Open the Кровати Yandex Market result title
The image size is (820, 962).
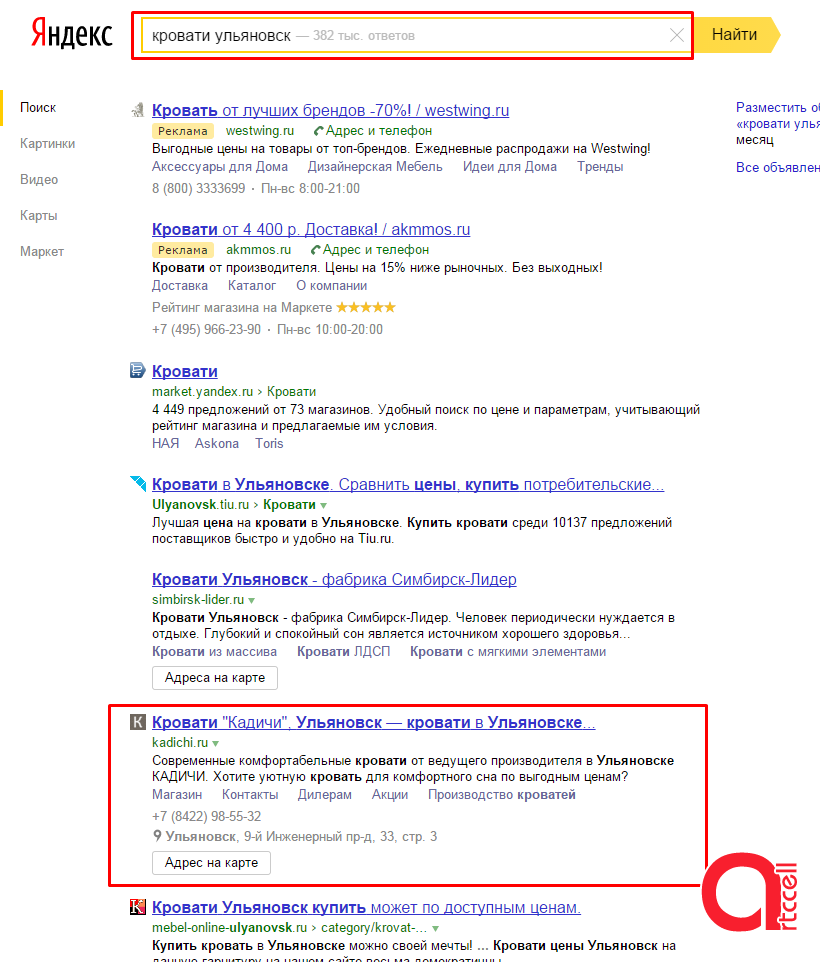[185, 371]
